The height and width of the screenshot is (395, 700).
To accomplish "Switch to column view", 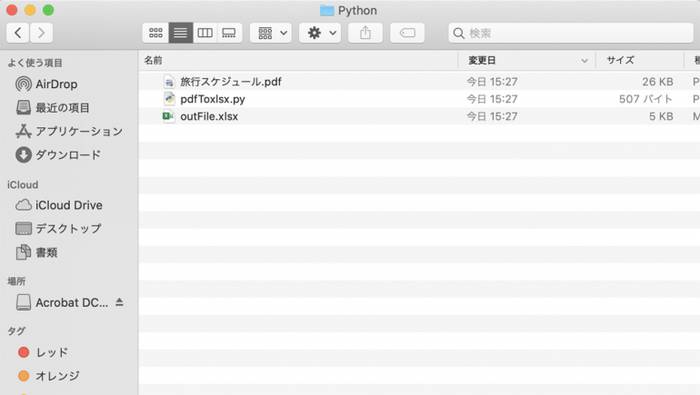I will (205, 33).
